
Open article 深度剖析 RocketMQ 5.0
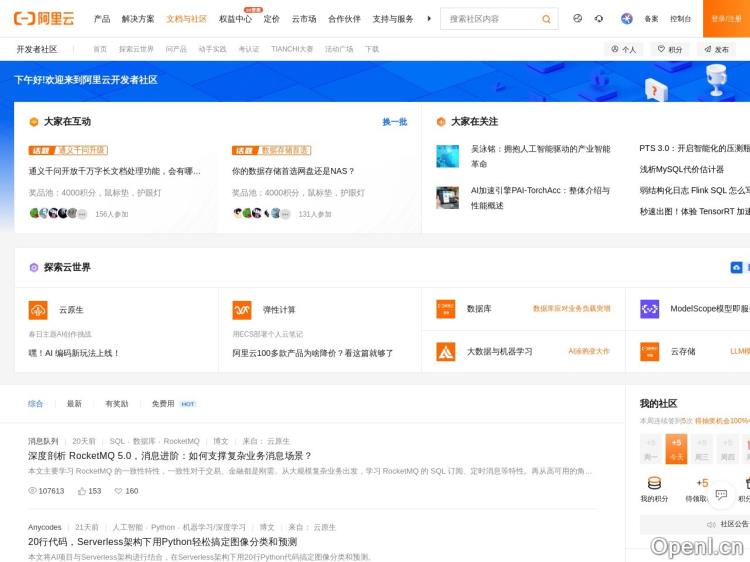(x=170, y=455)
